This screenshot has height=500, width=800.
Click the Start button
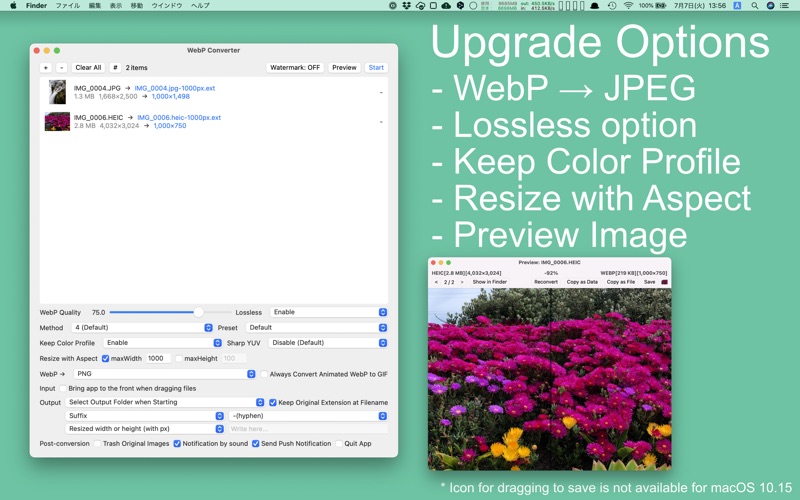tap(376, 67)
